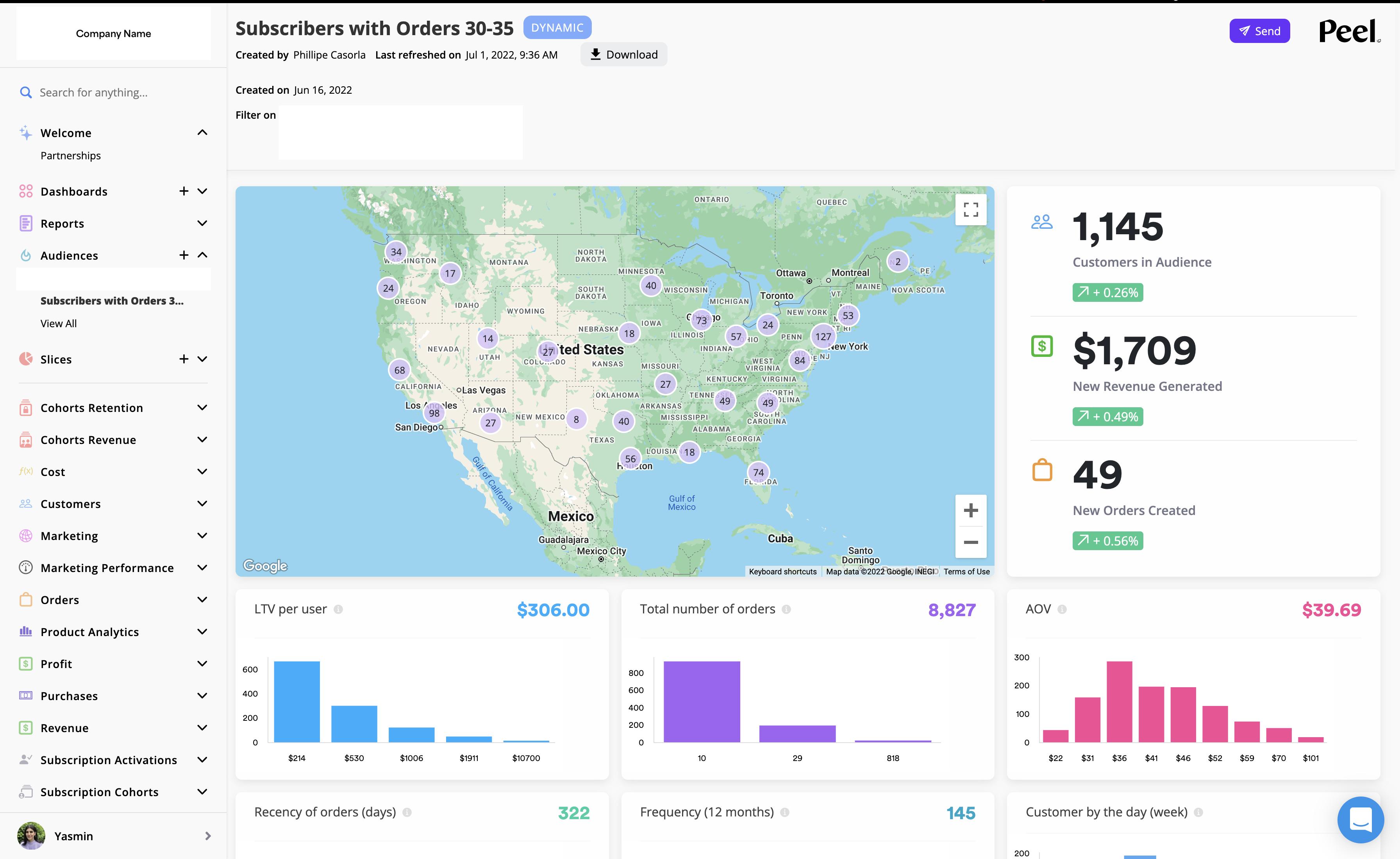Open Partnerships under Welcome

point(70,156)
